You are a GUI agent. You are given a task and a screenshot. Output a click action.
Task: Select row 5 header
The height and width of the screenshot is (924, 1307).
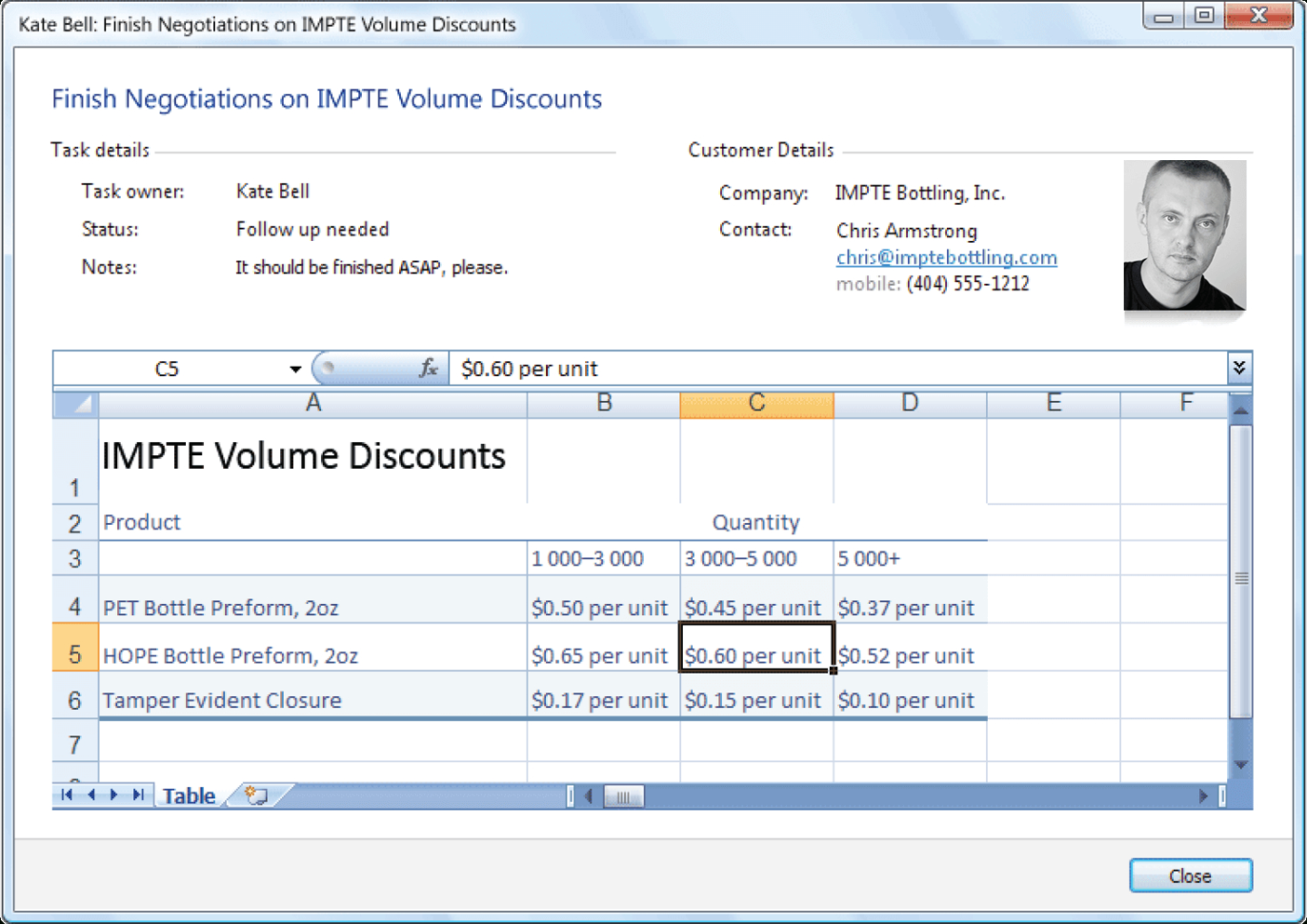73,655
